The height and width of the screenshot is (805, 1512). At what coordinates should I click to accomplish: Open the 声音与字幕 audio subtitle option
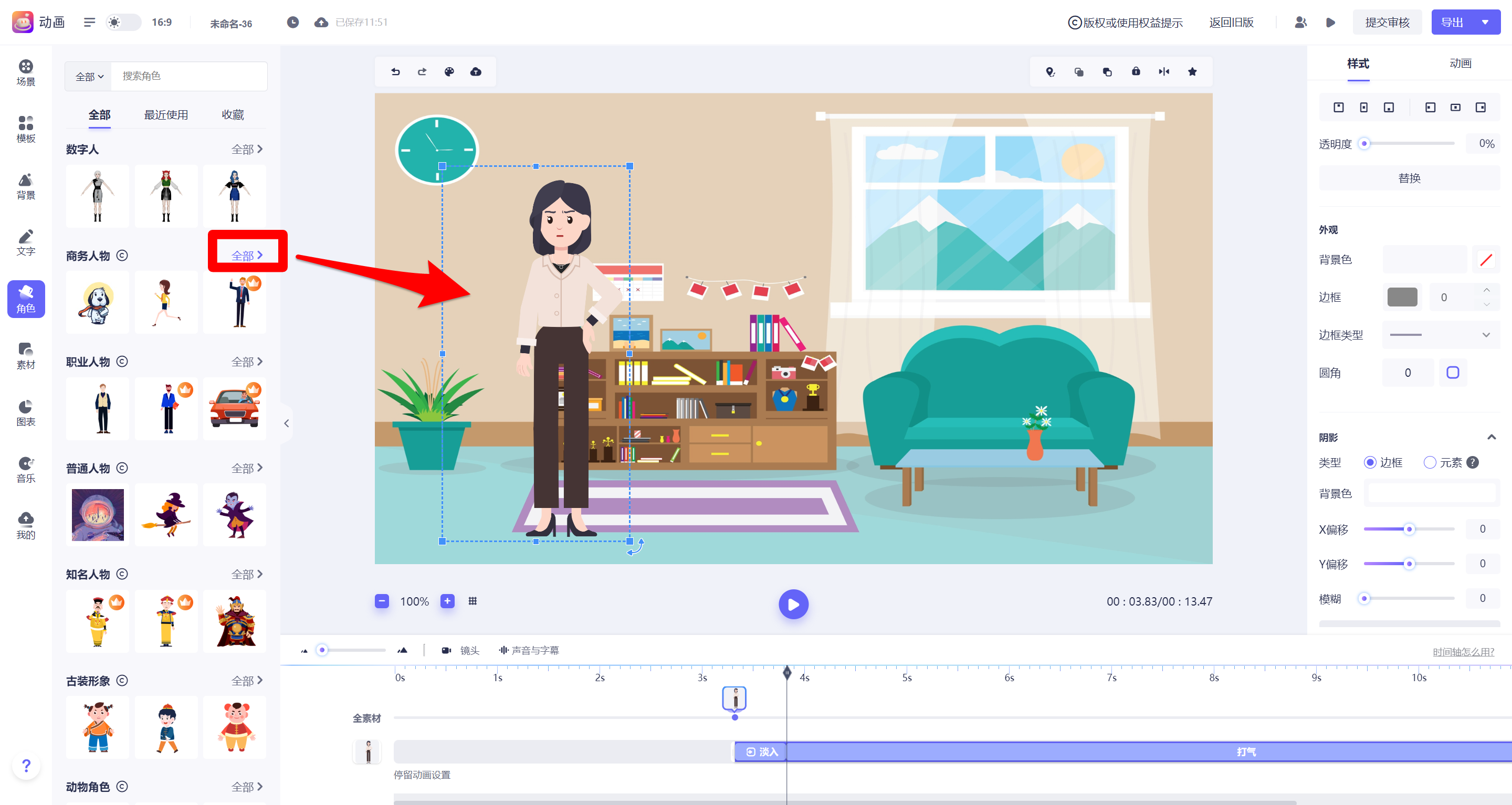pyautogui.click(x=529, y=650)
